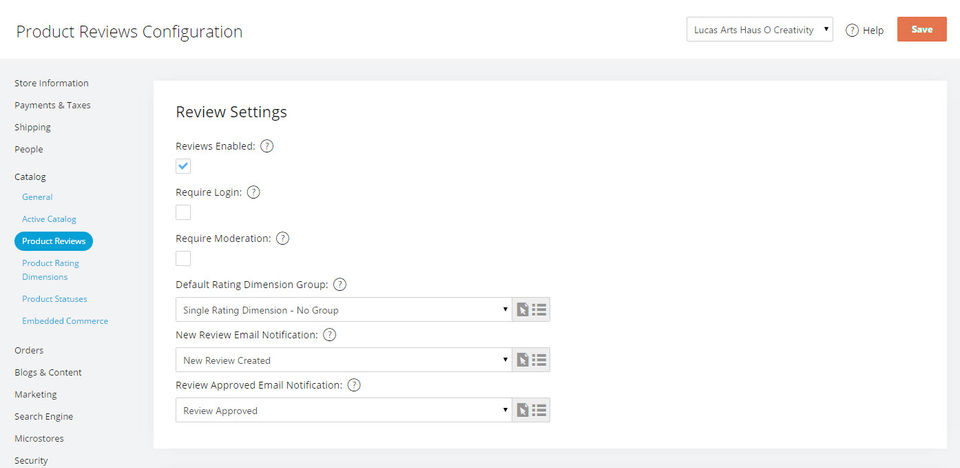Open Store Information in the sidebar

coord(51,83)
